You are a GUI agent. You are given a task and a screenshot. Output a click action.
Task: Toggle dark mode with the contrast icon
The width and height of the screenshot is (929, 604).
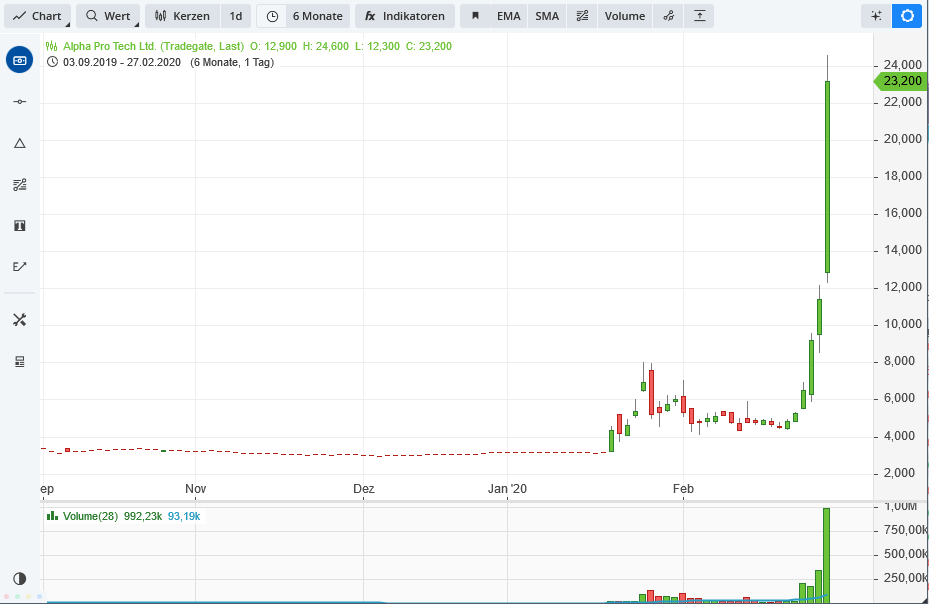click(x=20, y=578)
